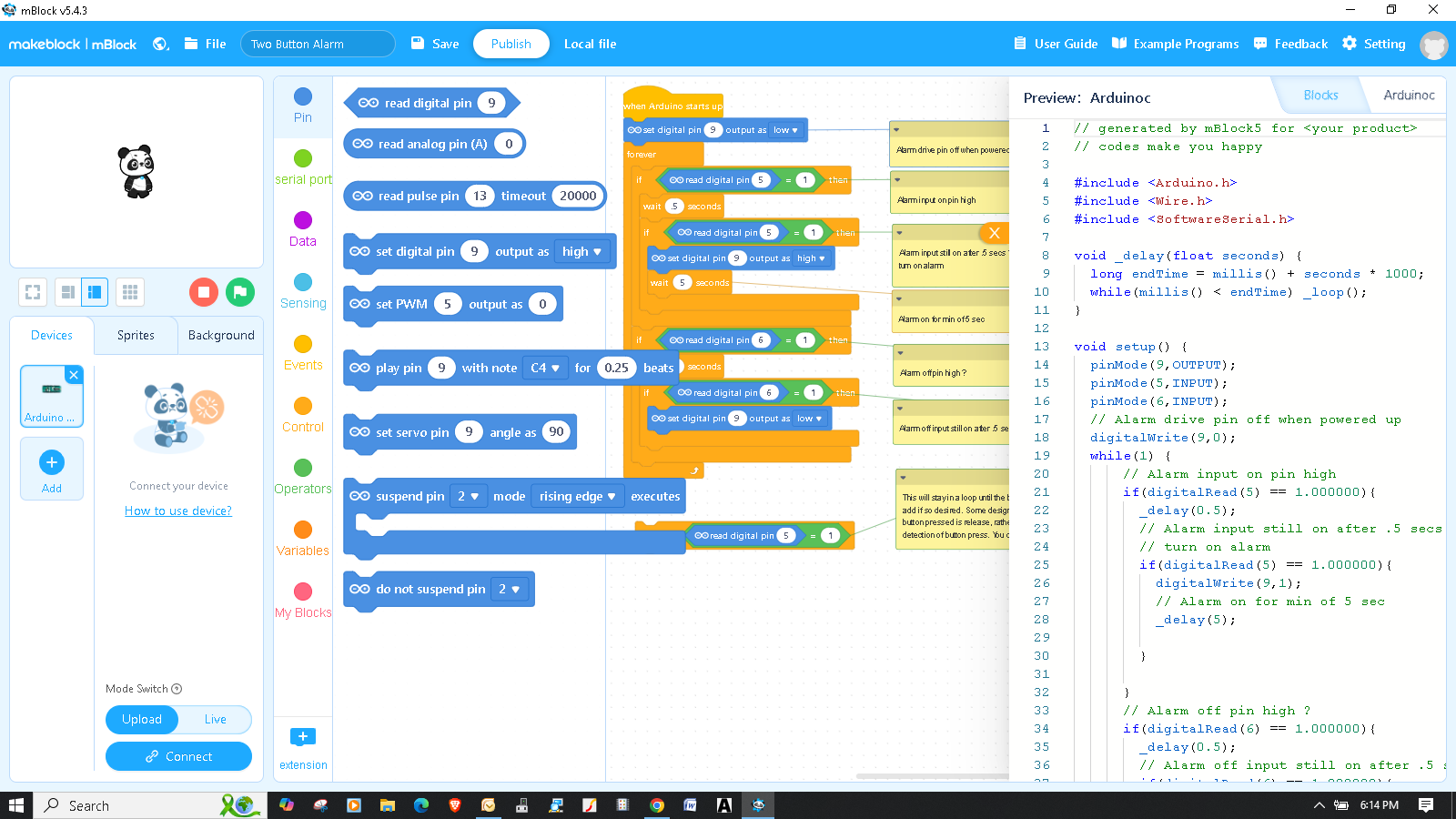
Task: Switch to the Sprites tab
Action: (136, 335)
